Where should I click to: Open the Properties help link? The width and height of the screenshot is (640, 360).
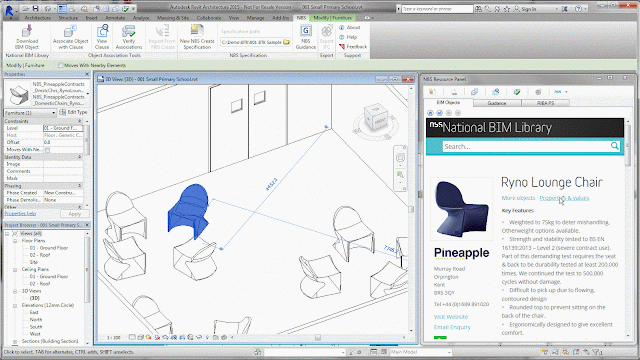20,213
